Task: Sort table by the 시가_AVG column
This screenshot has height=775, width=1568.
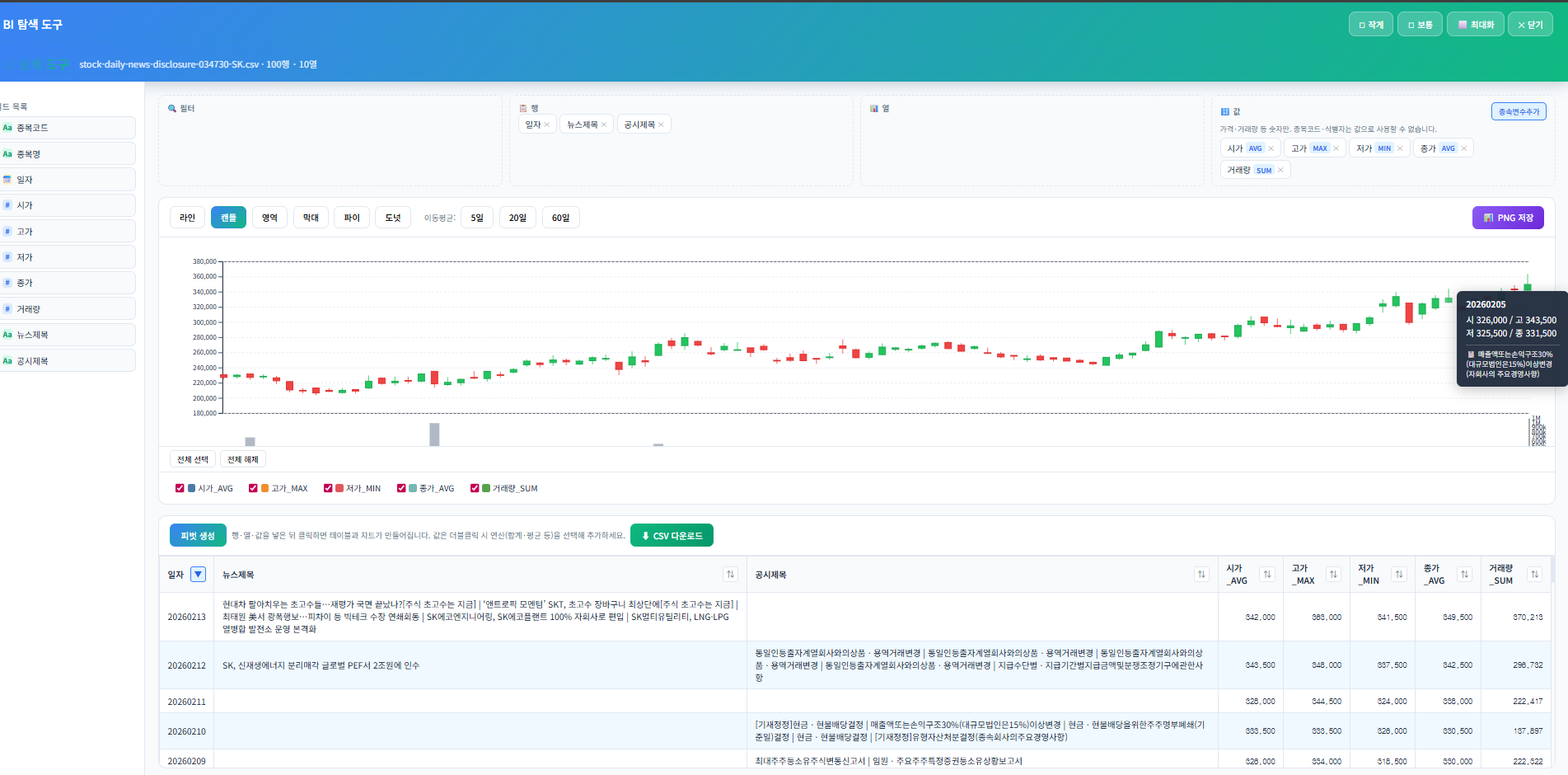Action: (x=1267, y=575)
